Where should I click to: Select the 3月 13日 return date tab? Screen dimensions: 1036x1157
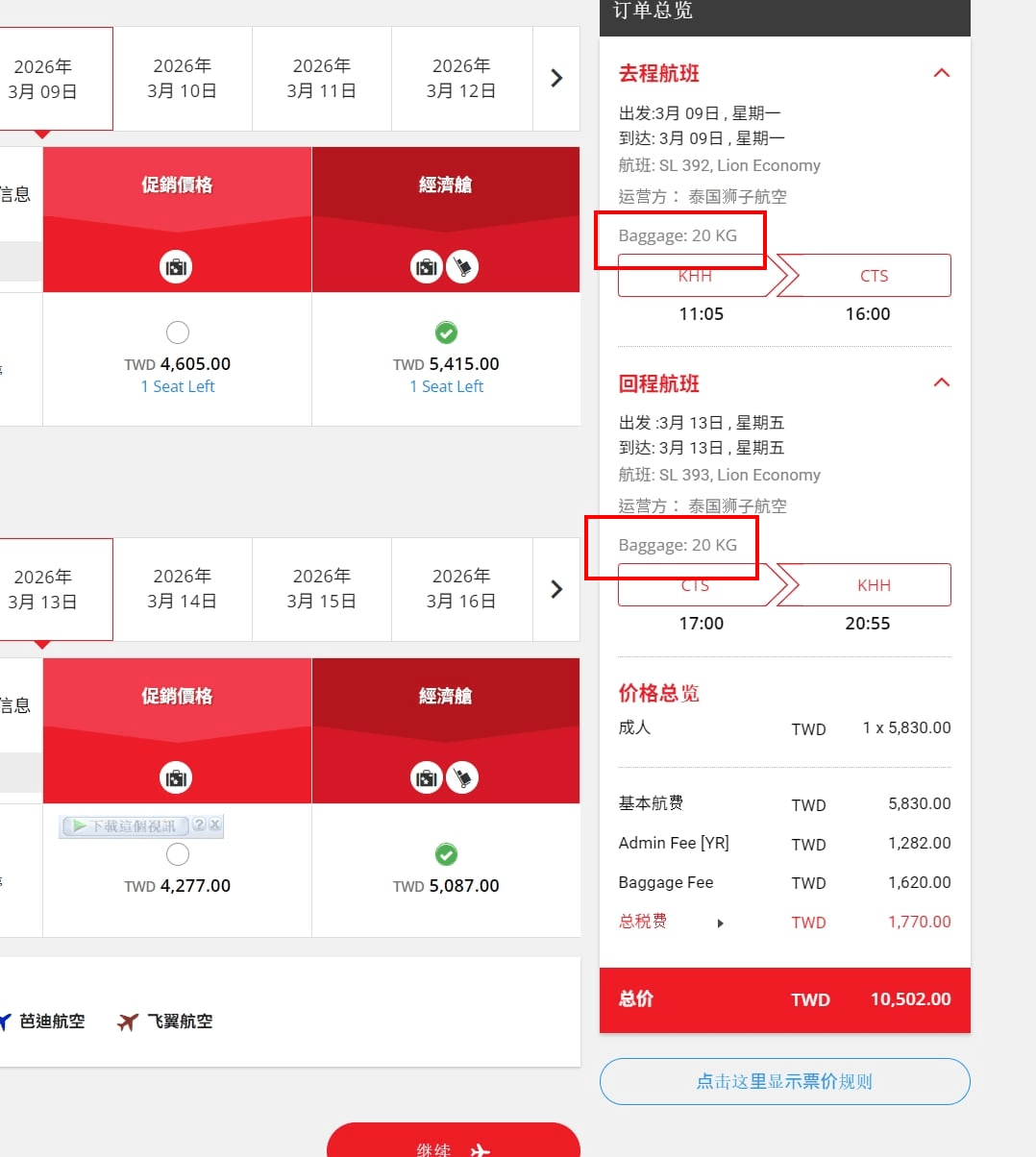[x=56, y=589]
